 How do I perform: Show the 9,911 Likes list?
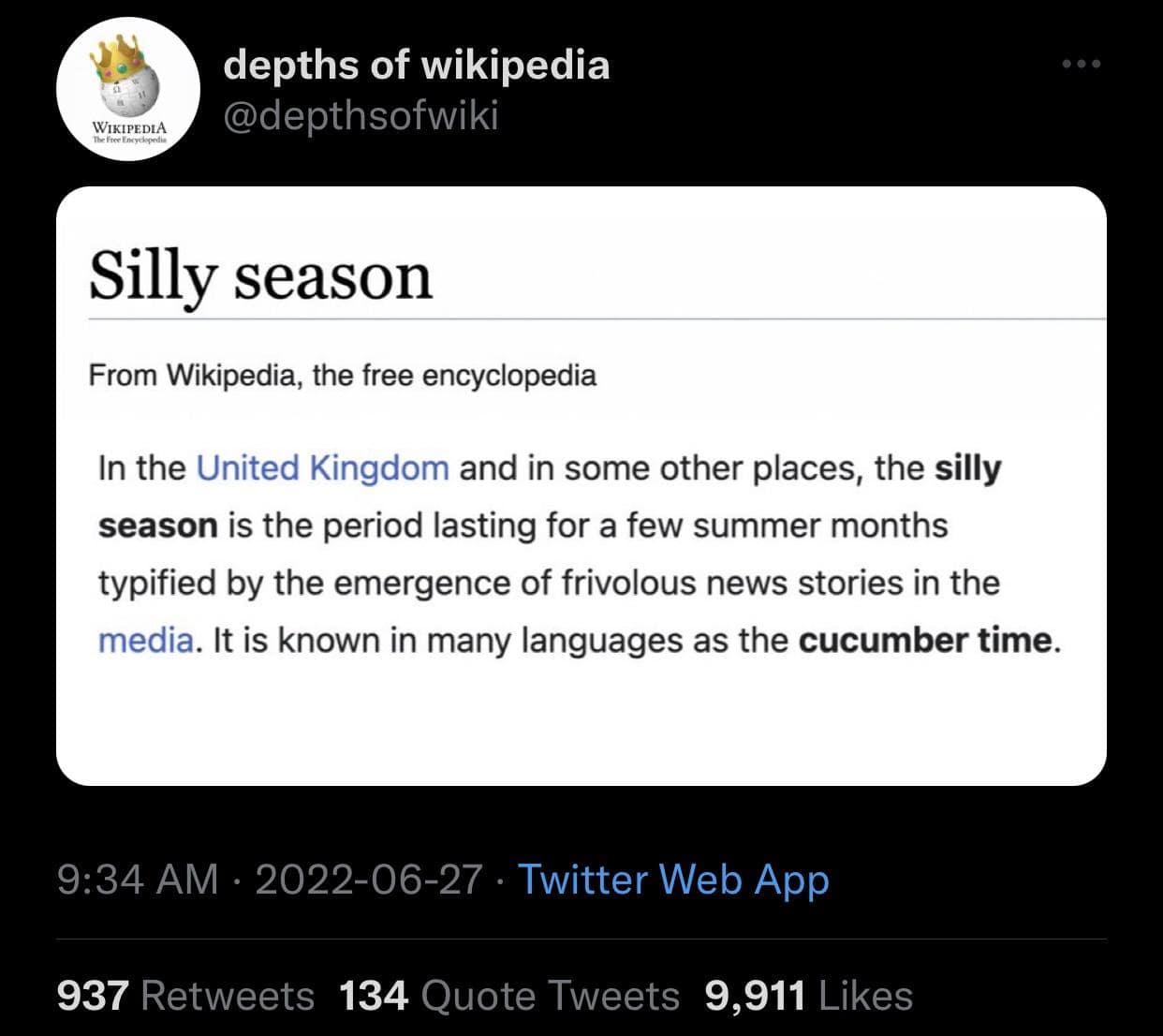pyautogui.click(x=808, y=996)
